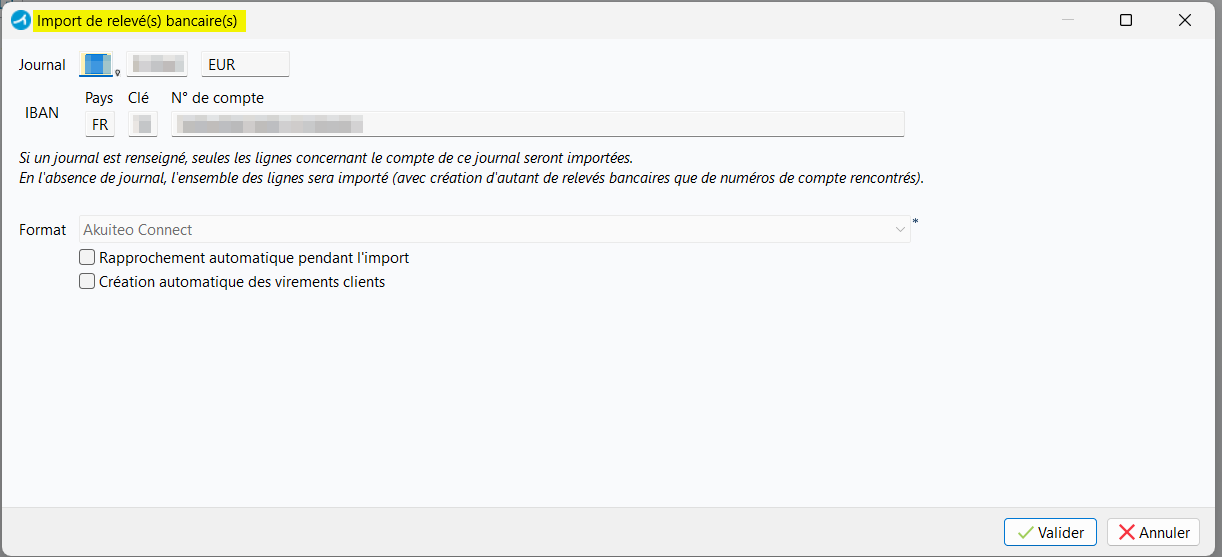Click the green checkmark on Valider

click(1024, 532)
